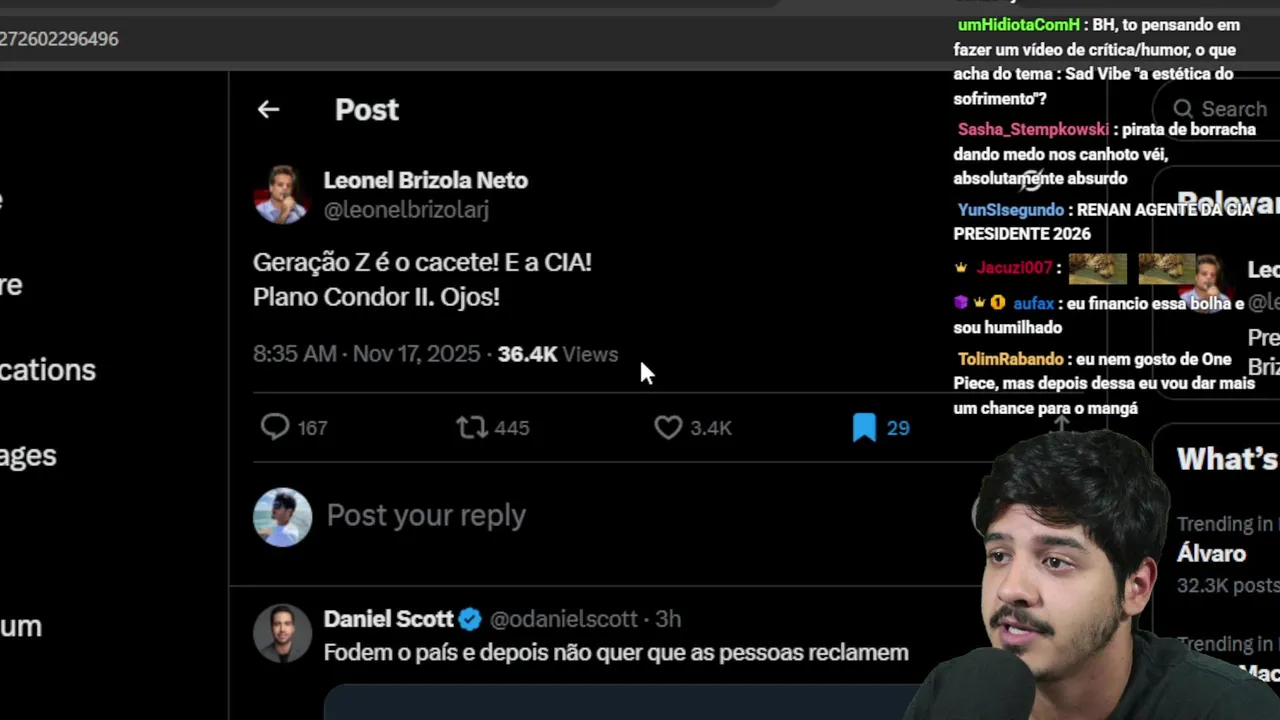
Task: Click your own avatar beside reply box
Action: [282, 517]
